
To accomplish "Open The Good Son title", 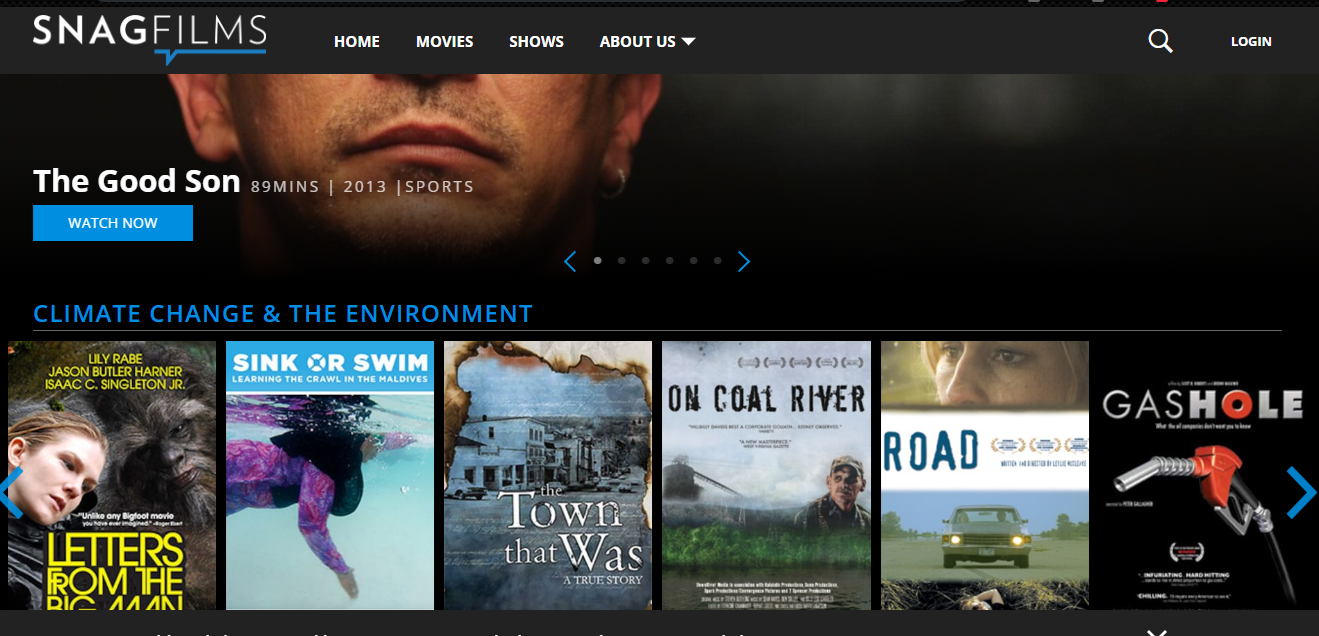I will 137,181.
